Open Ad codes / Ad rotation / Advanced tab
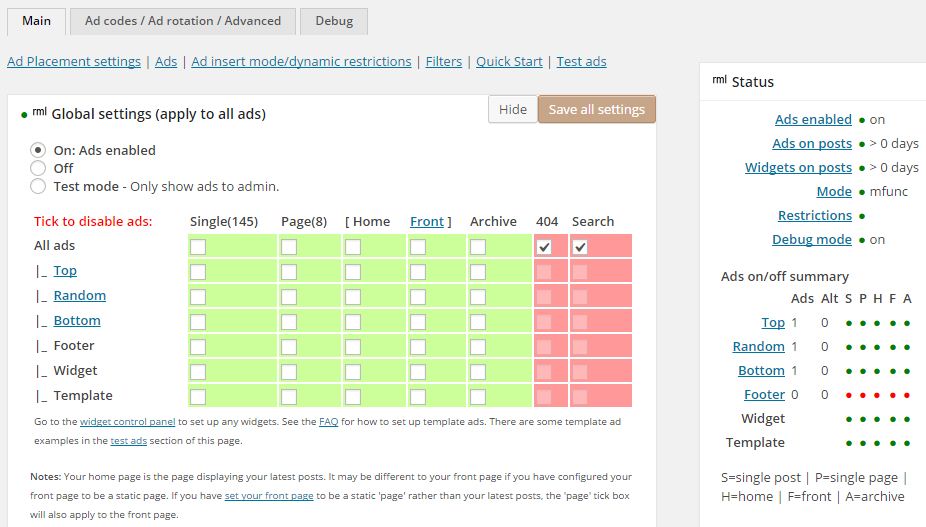The width and height of the screenshot is (926, 527). 182,21
